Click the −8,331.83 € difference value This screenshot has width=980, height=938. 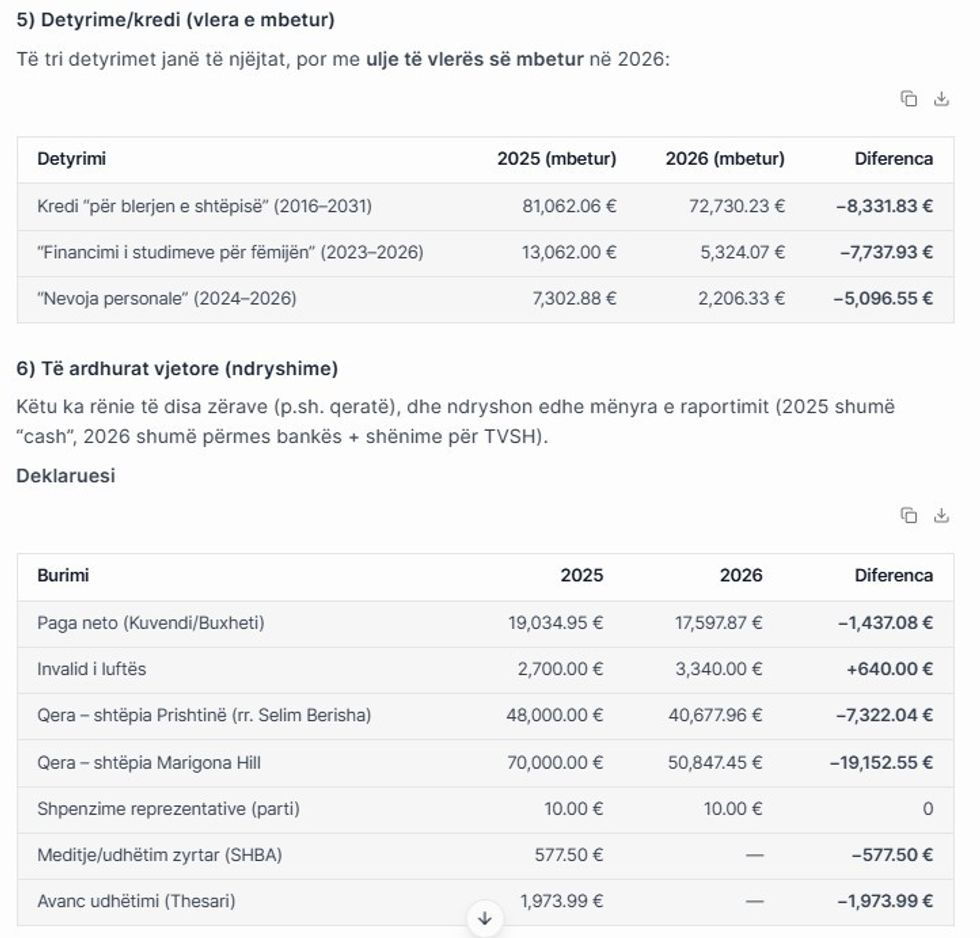884,207
